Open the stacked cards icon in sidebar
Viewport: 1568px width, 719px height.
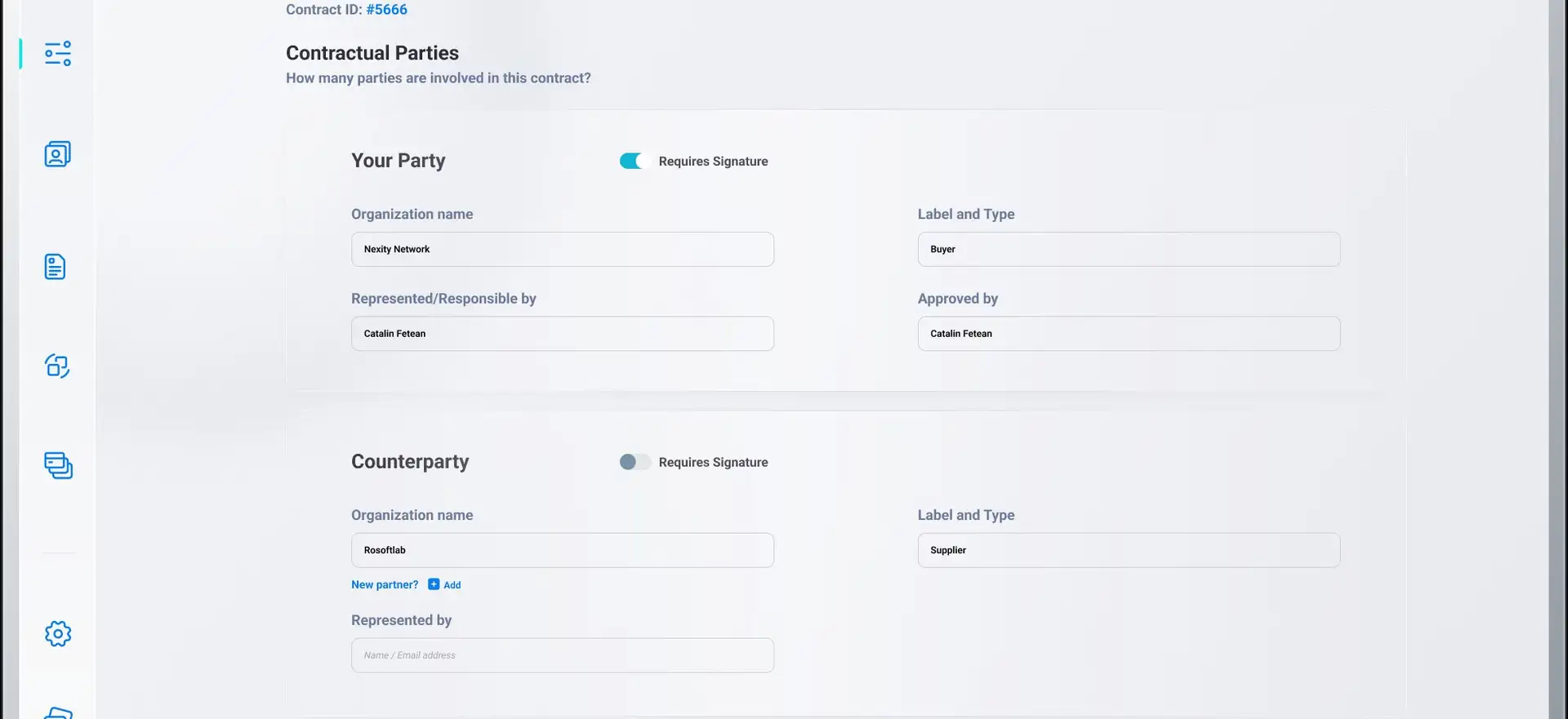pos(58,465)
